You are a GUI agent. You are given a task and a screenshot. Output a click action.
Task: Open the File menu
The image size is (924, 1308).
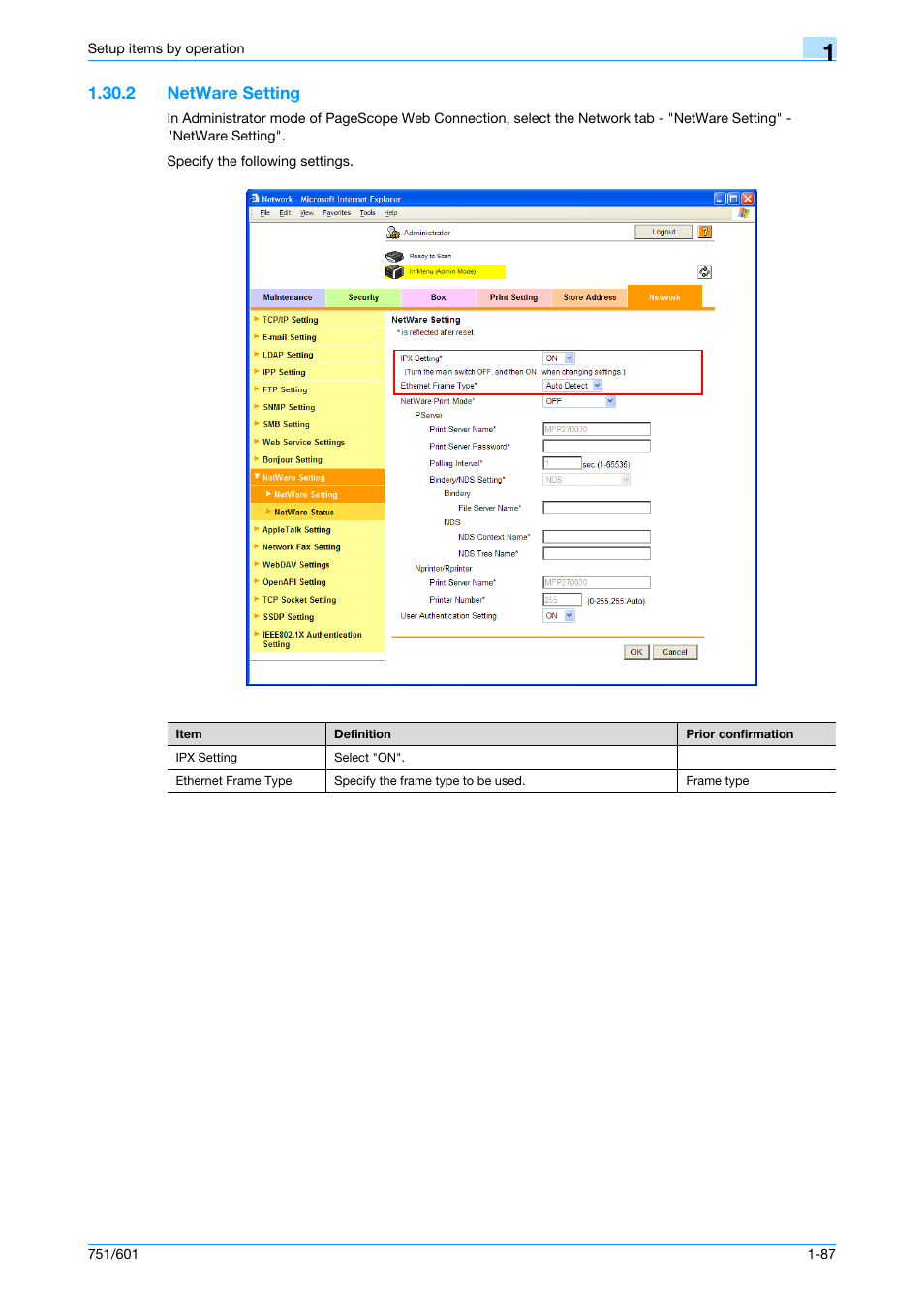click(x=264, y=213)
